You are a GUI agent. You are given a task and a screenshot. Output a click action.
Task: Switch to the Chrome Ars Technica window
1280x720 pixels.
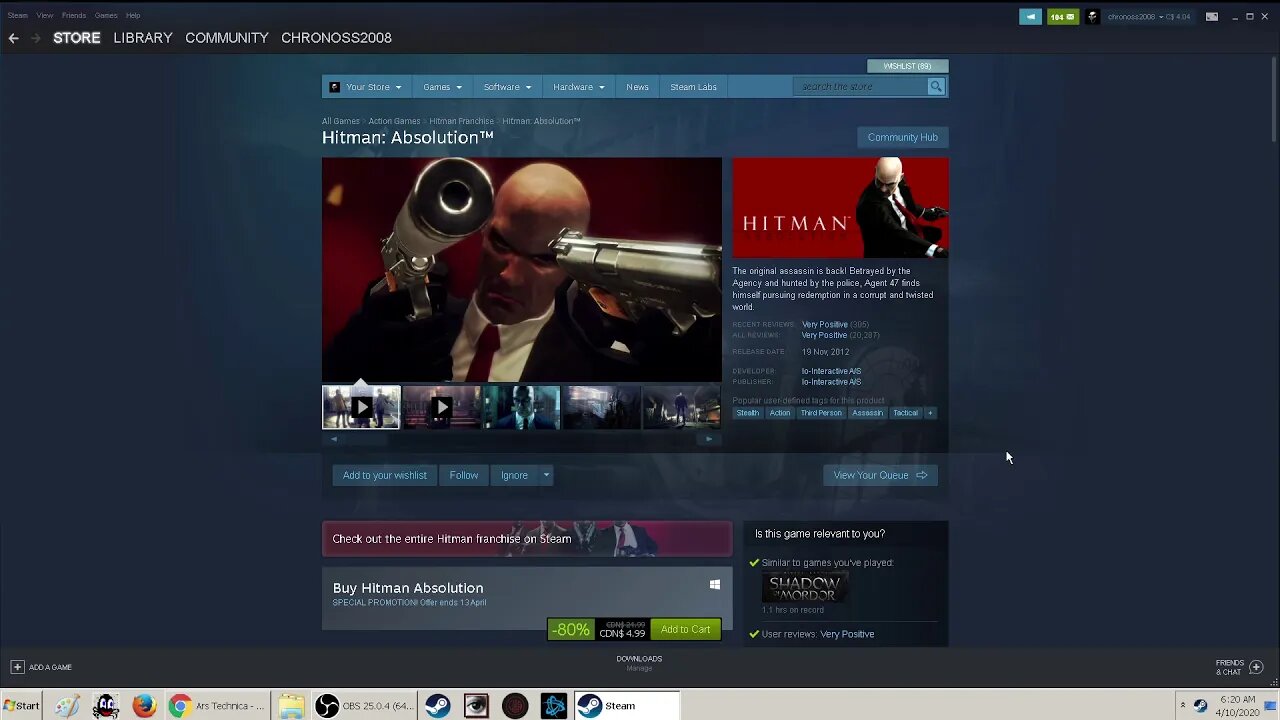point(216,706)
